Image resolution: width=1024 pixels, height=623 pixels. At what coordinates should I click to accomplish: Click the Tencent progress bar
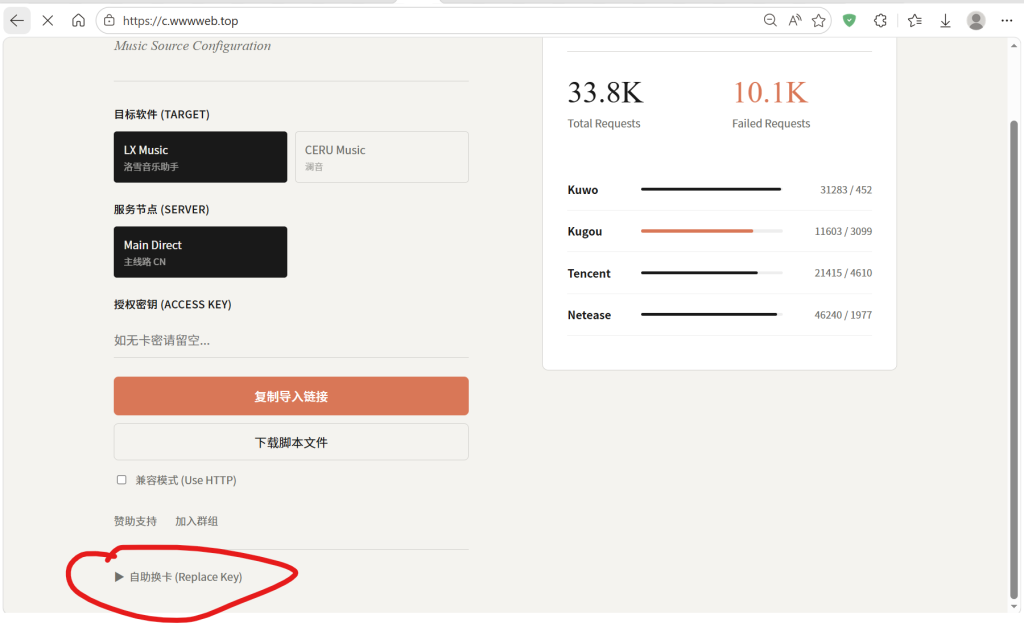pyautogui.click(x=712, y=272)
